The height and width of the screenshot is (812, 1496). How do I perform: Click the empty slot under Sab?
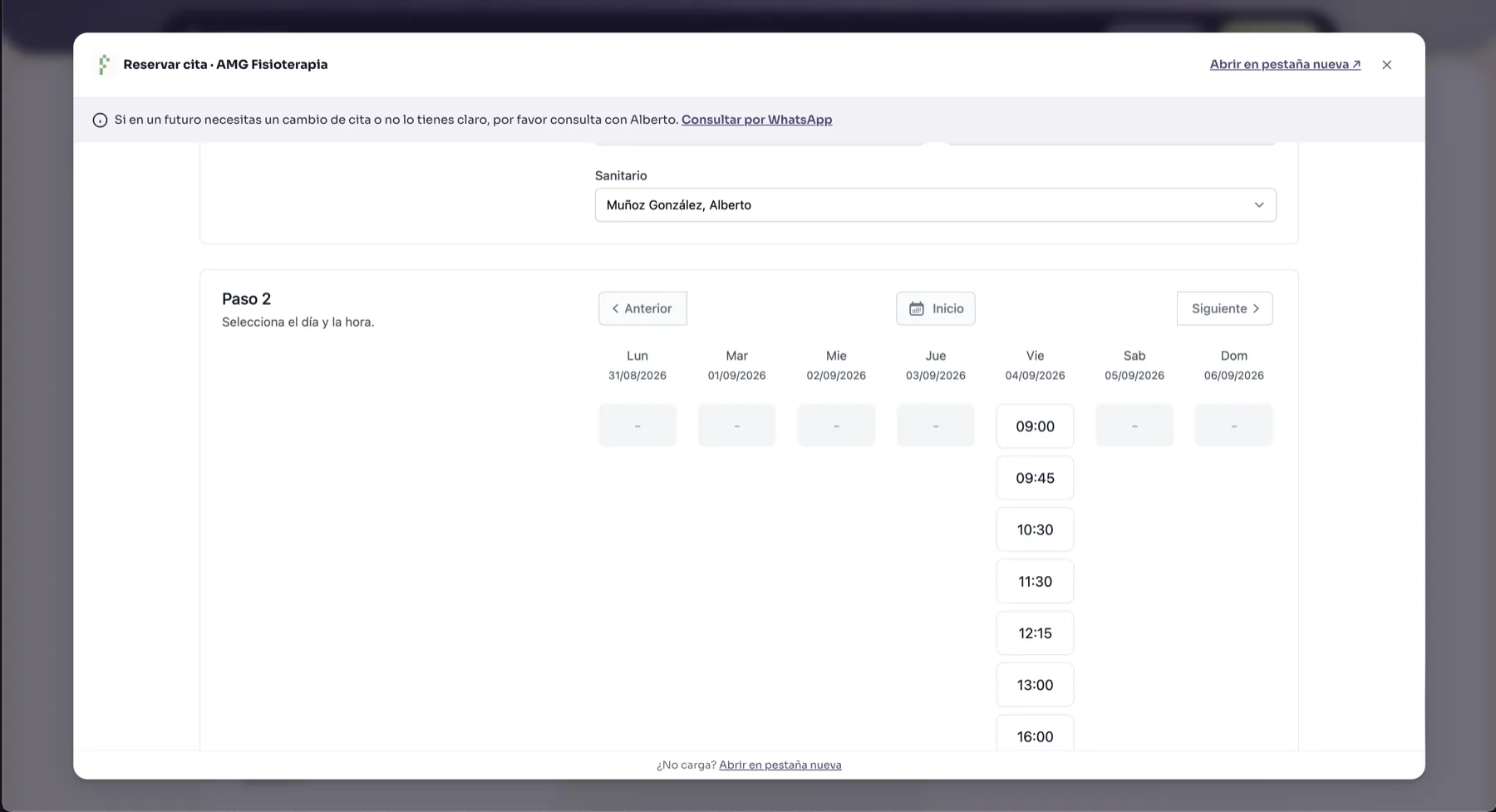[1134, 426]
